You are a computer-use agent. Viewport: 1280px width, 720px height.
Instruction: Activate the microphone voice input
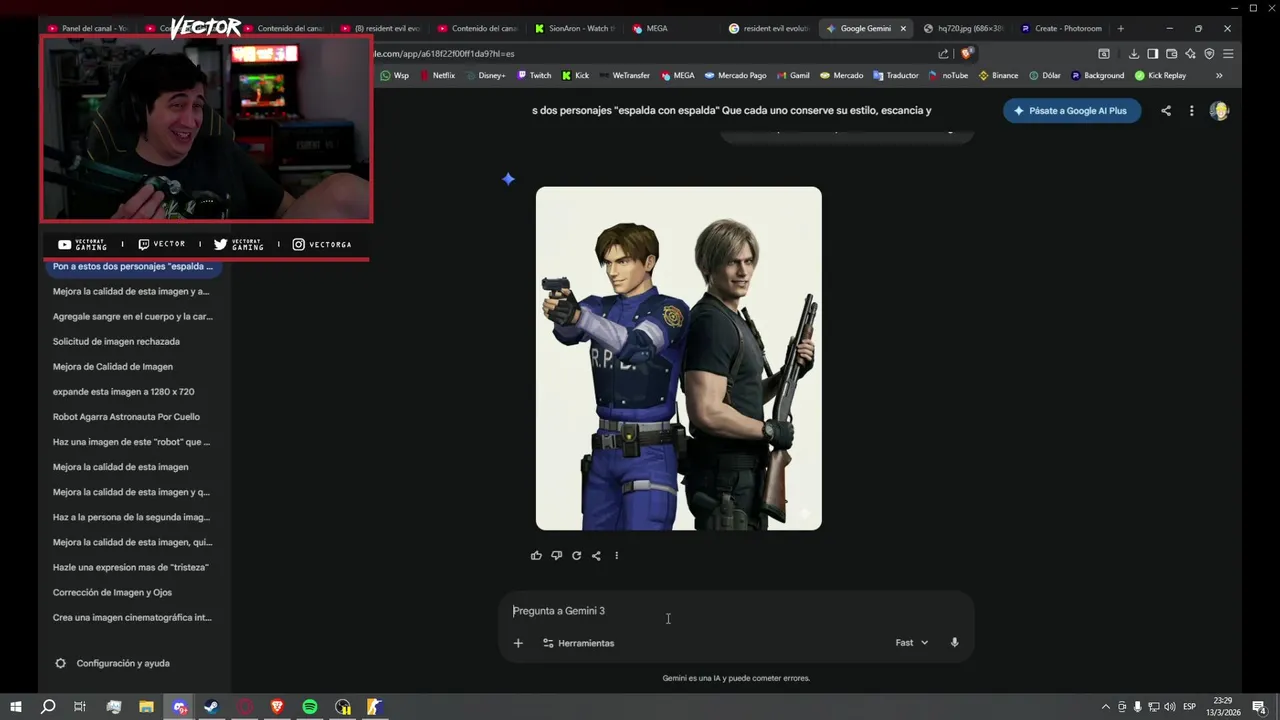pyautogui.click(x=954, y=643)
